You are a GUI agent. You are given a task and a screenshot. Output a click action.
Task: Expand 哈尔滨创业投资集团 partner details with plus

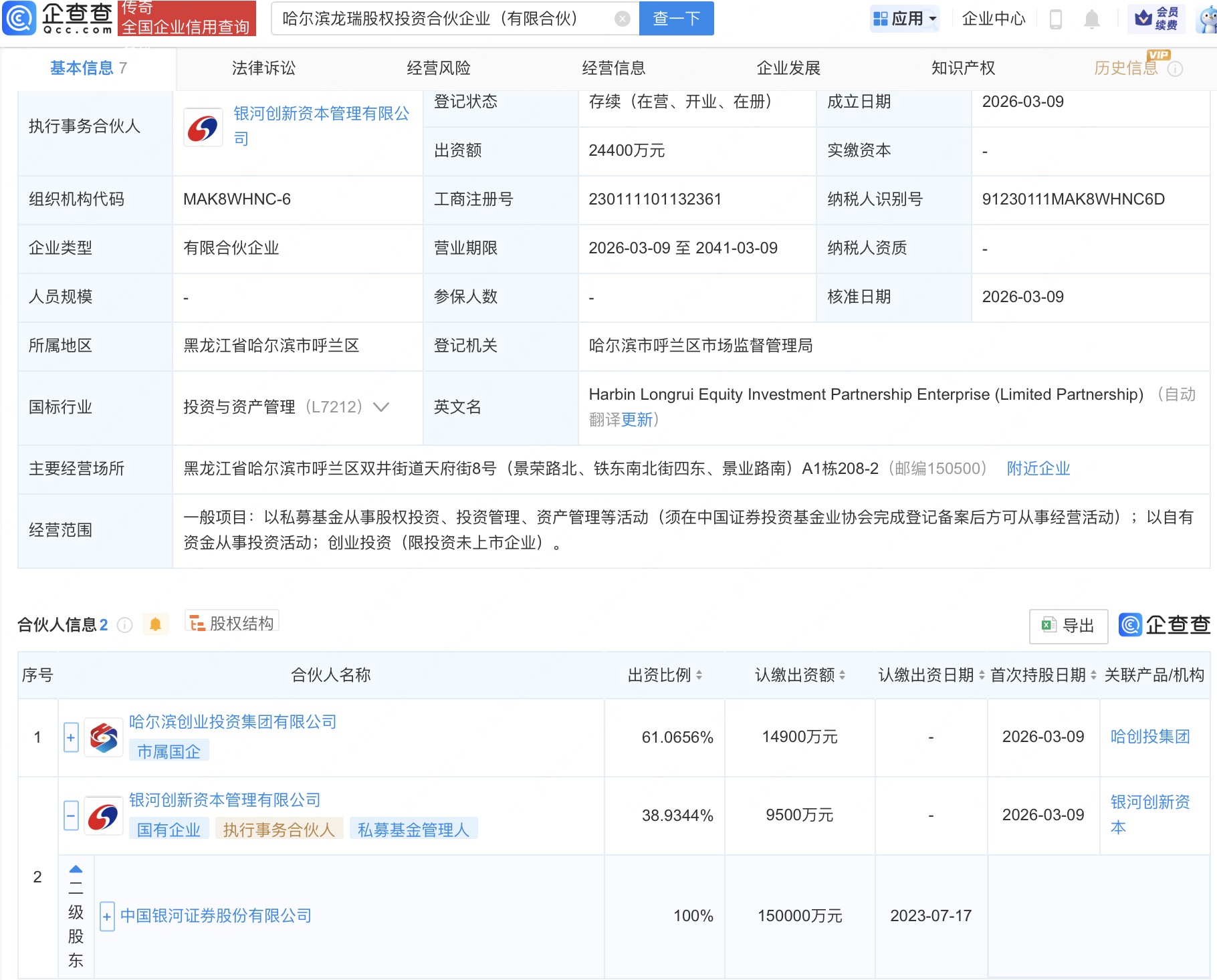[x=70, y=738]
